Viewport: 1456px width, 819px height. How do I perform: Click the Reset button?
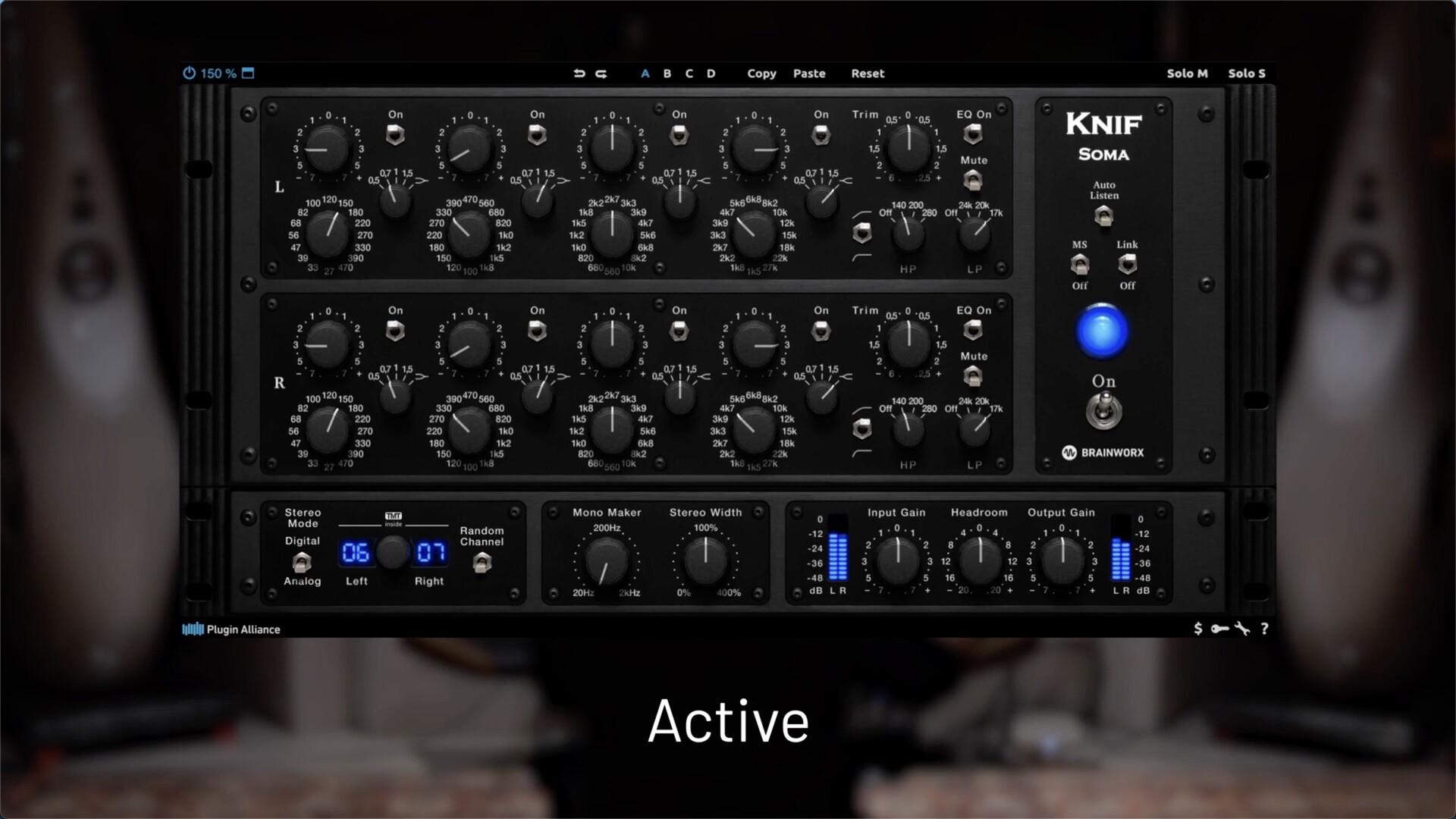pyautogui.click(x=868, y=74)
